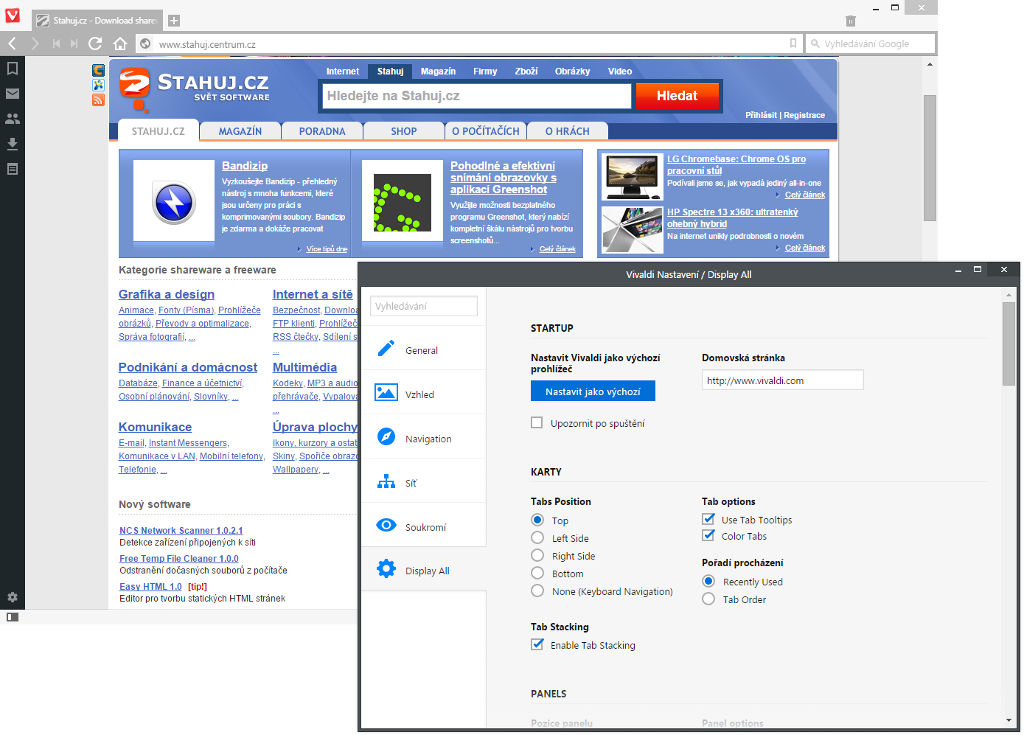1024x735 pixels.
Task: Click the Nastavit jako výchozí button
Action: pyautogui.click(x=593, y=391)
